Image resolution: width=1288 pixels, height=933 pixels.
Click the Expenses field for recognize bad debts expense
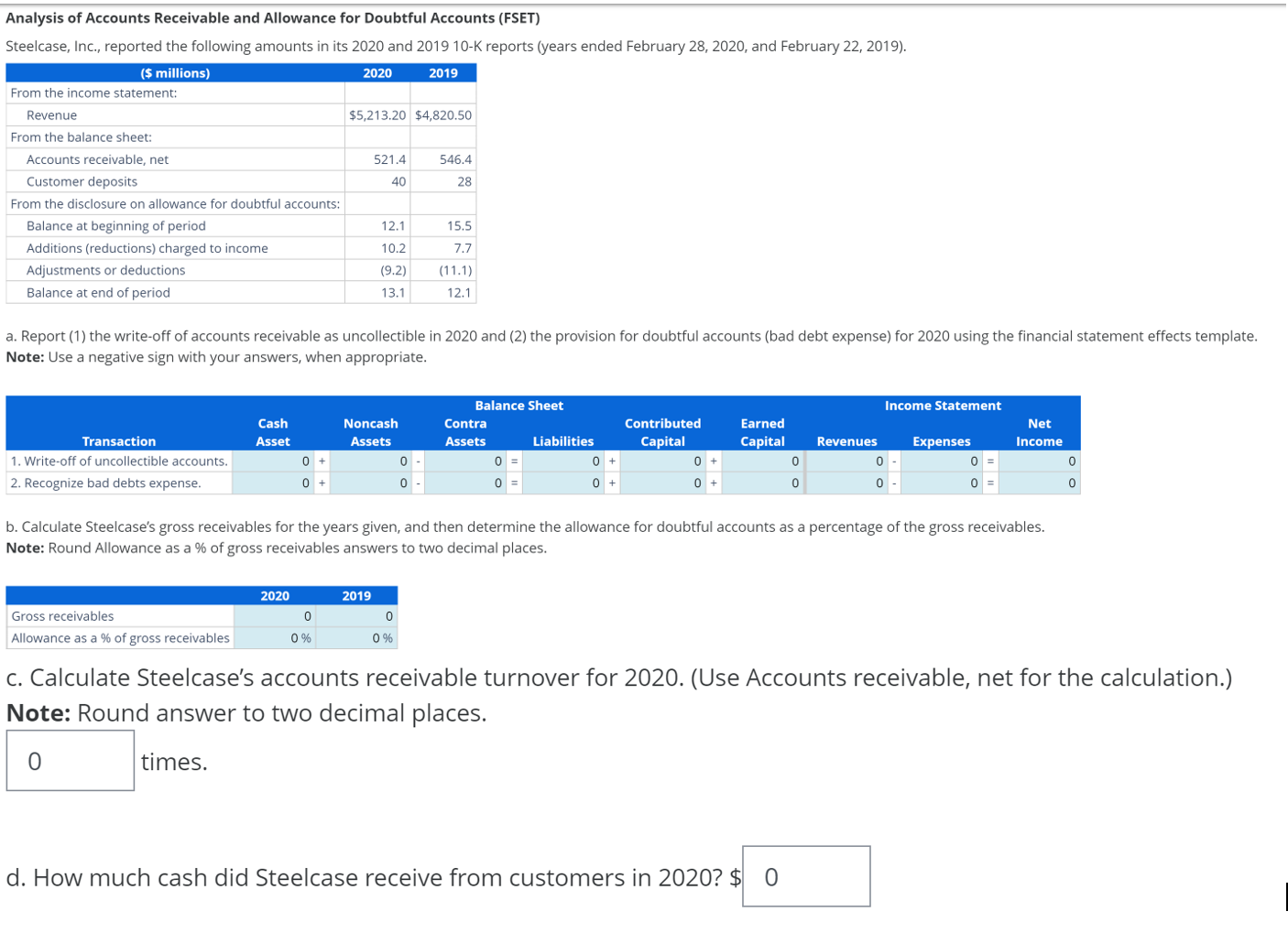tap(944, 483)
